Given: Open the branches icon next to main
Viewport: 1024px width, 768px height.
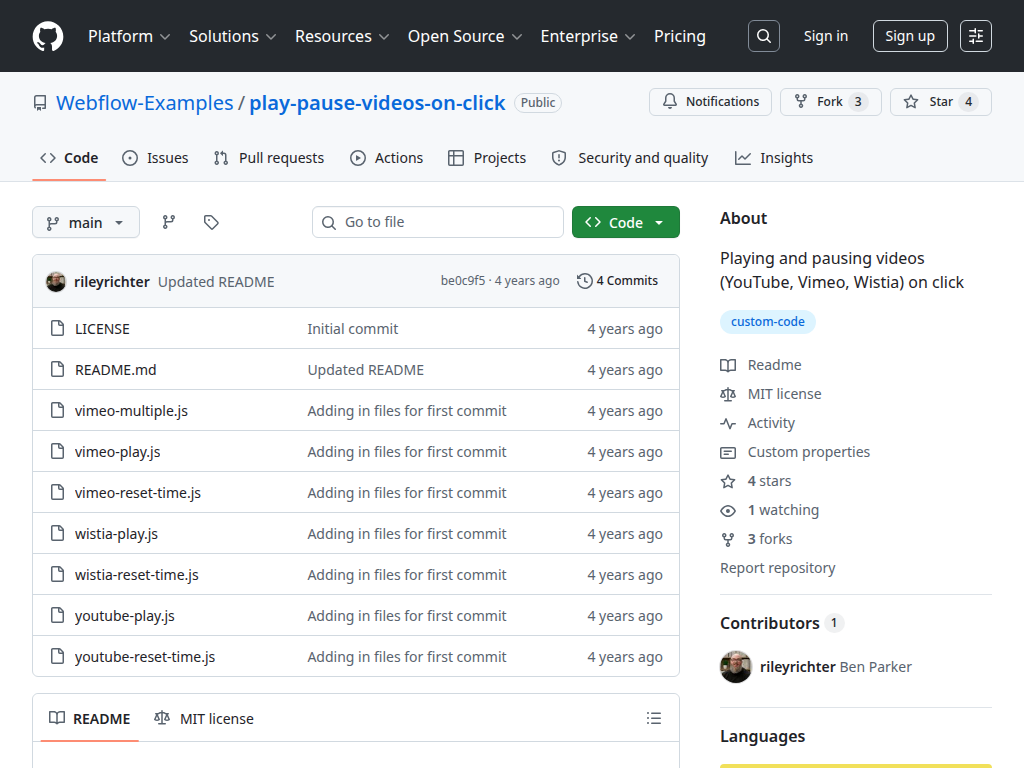Looking at the screenshot, I should coord(168,223).
